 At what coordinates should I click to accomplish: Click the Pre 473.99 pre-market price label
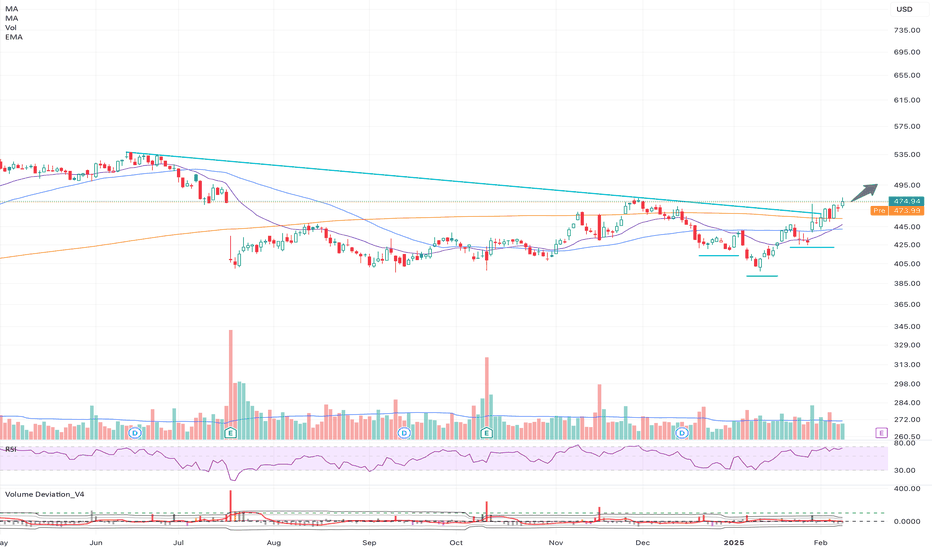coord(898,210)
